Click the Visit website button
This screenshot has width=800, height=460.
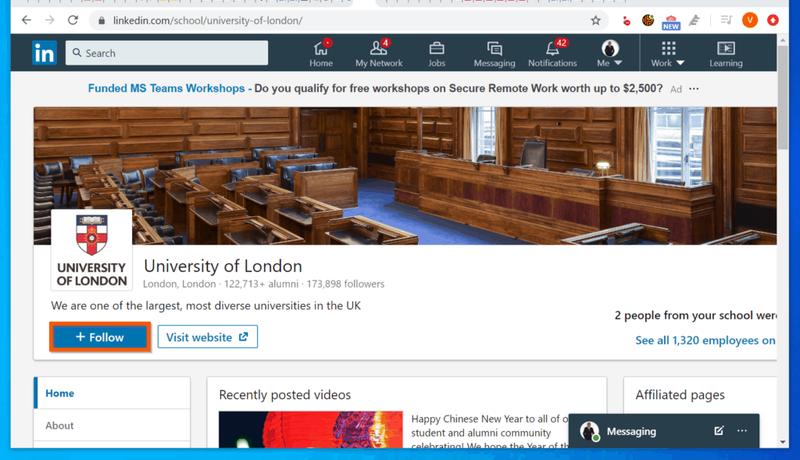207,337
